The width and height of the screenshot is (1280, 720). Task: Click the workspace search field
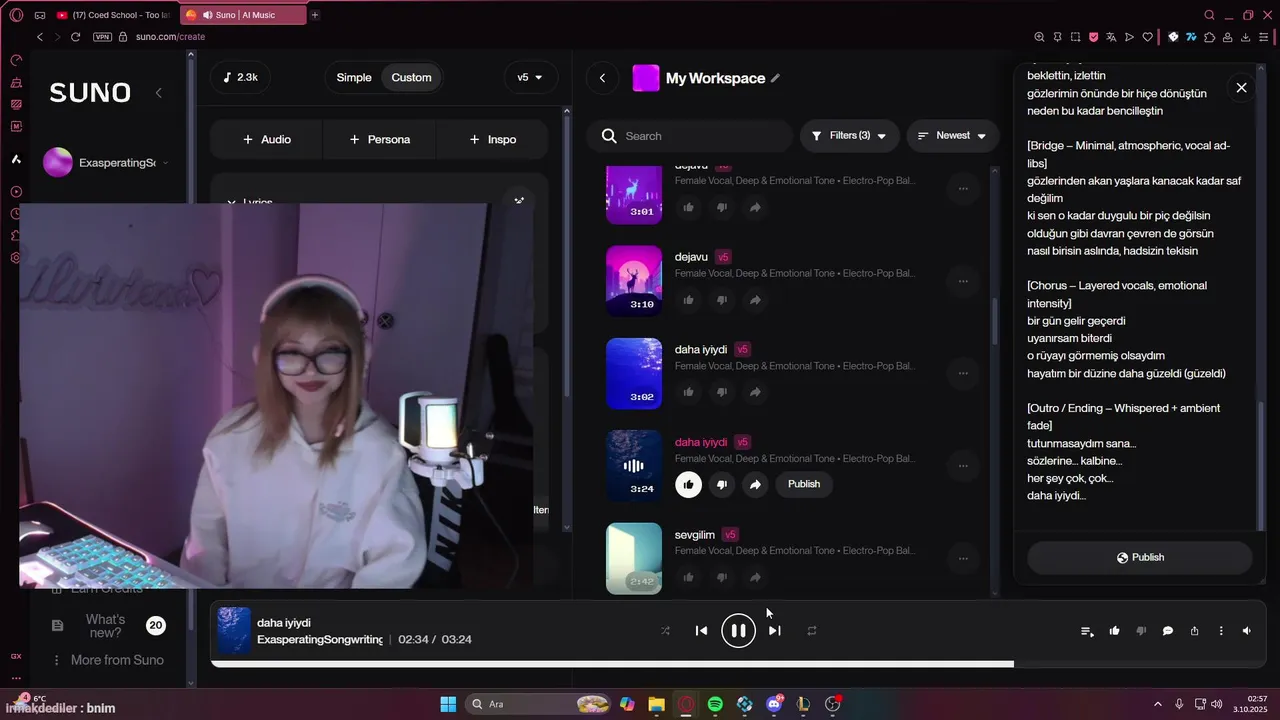click(689, 136)
